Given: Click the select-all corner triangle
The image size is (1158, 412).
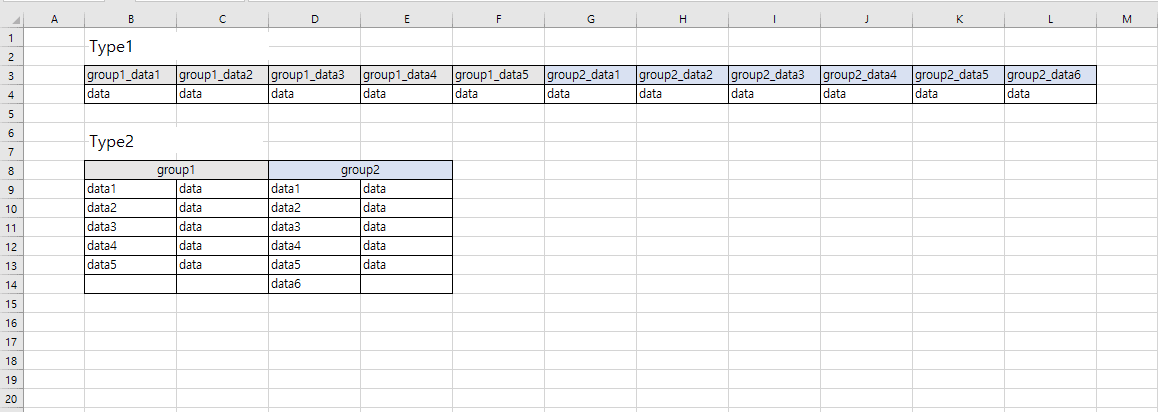Looking at the screenshot, I should coord(12,19).
